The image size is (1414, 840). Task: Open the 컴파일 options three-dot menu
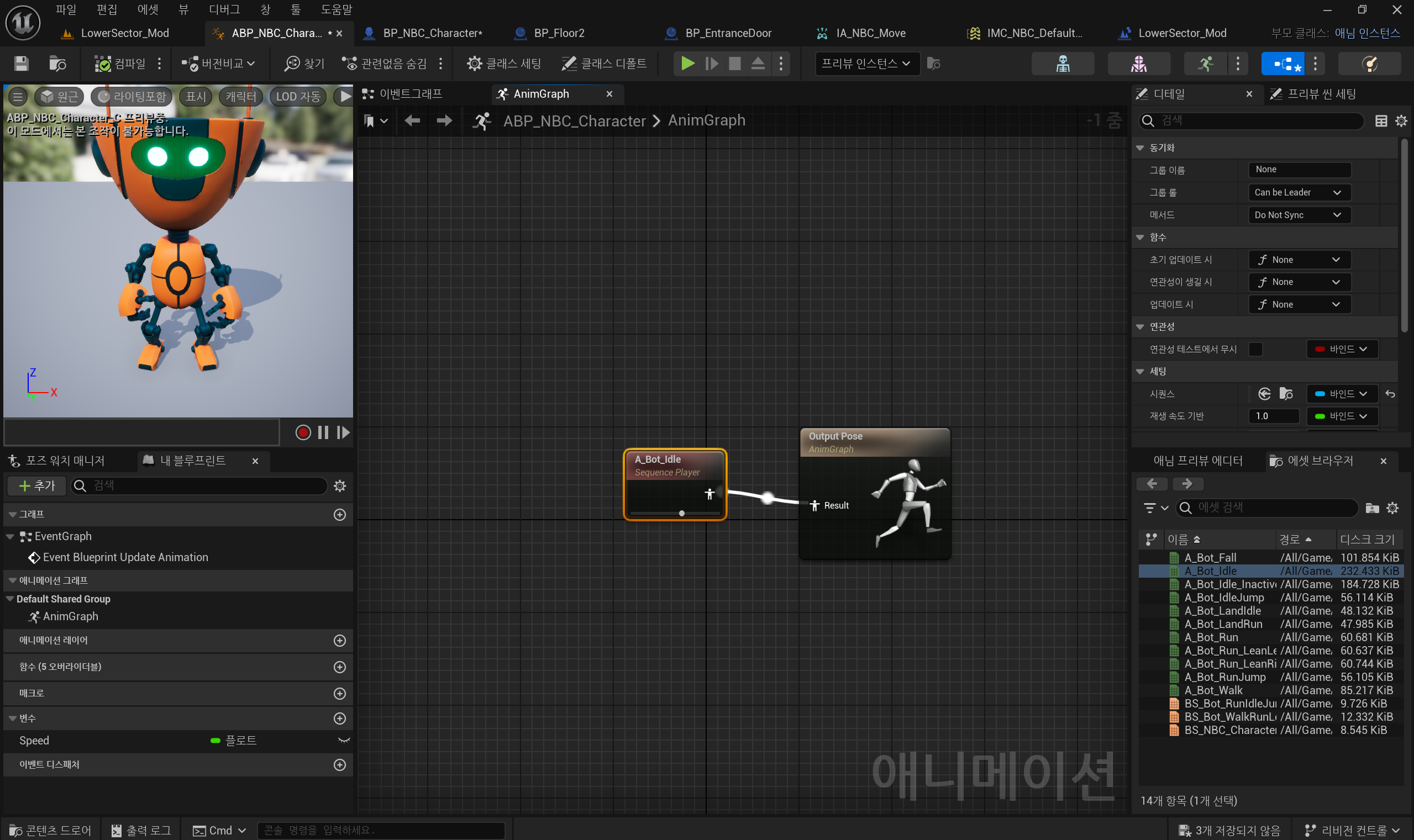click(160, 64)
